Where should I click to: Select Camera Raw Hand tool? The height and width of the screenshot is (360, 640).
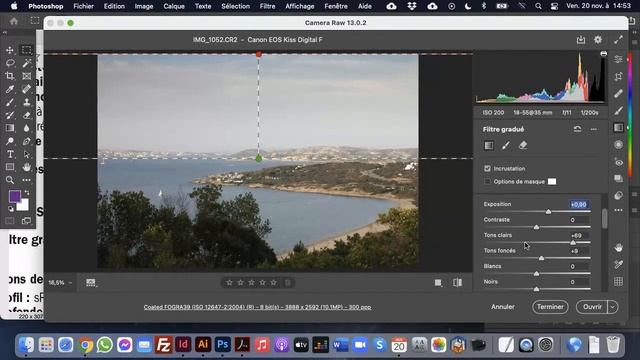pyautogui.click(x=618, y=247)
